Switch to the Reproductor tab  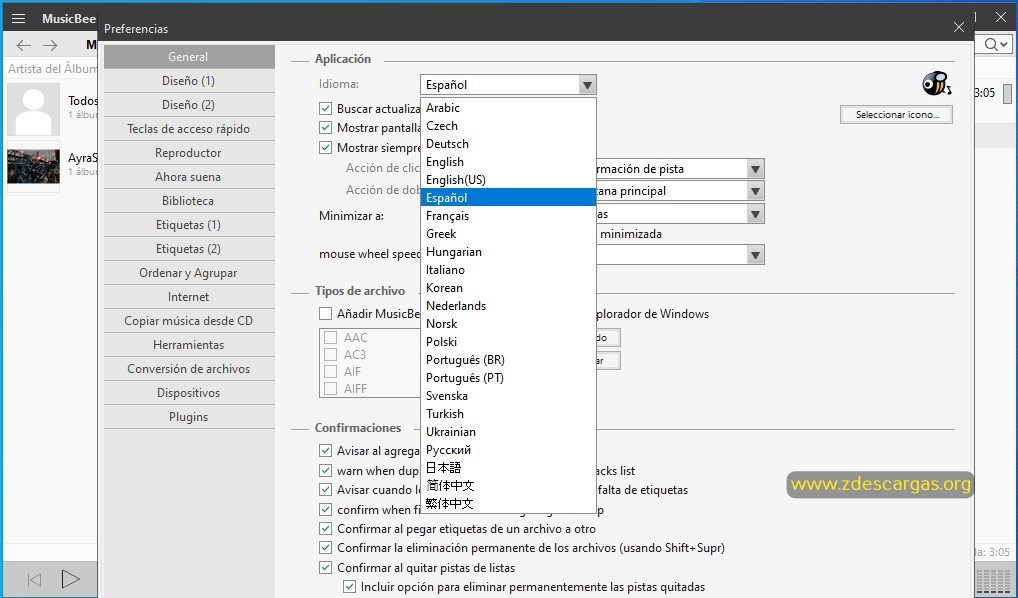[x=189, y=153]
